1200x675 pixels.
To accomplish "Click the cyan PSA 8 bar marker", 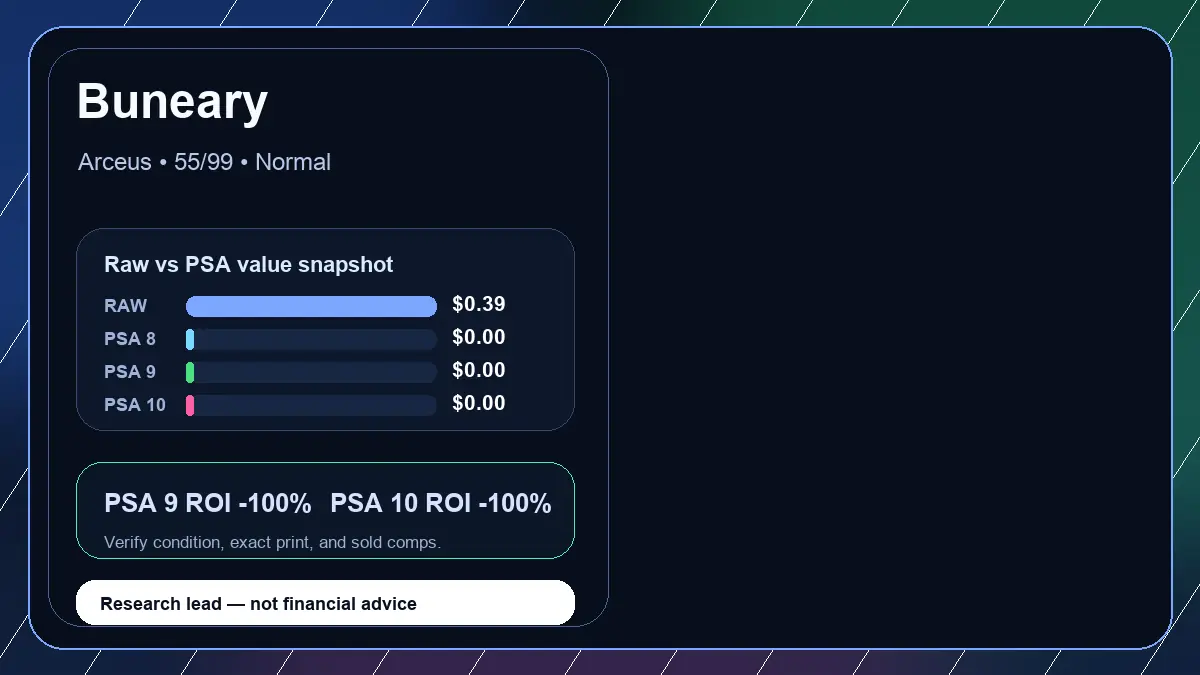I will (190, 339).
